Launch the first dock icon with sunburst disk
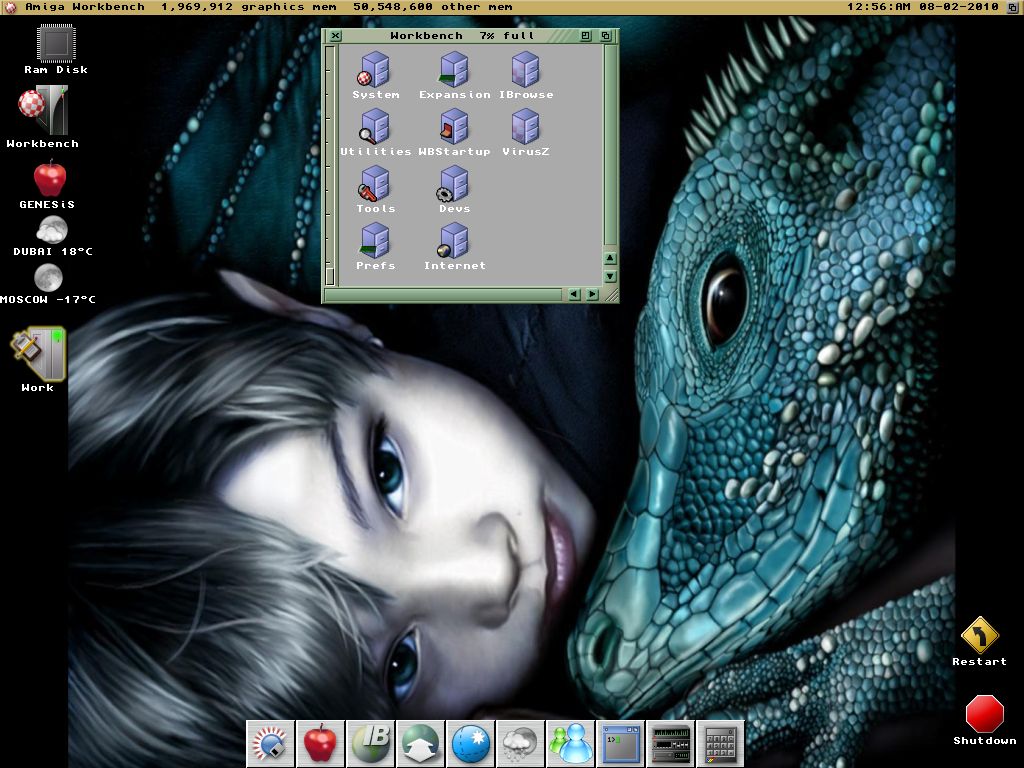1024x768 pixels. click(270, 744)
